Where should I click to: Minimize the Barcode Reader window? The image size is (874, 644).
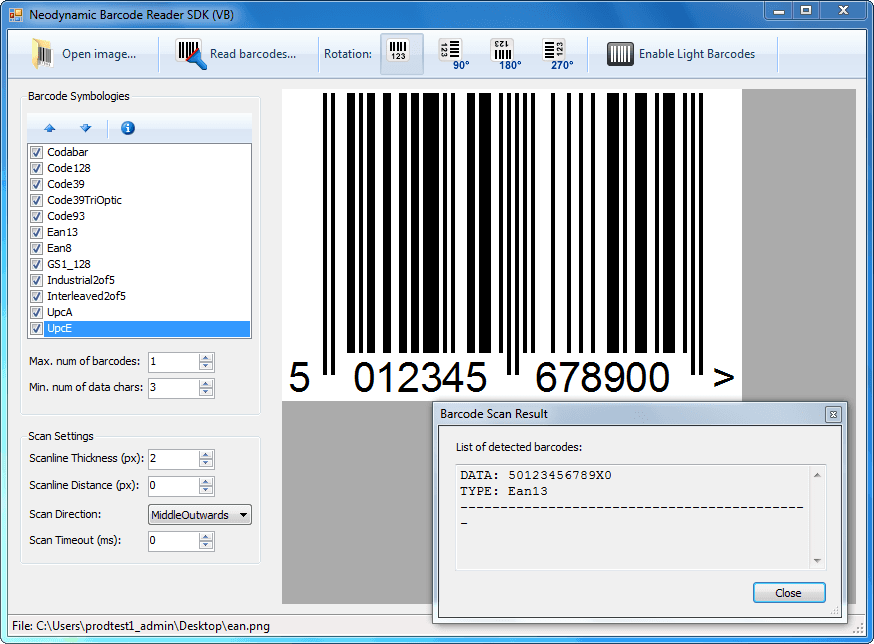pos(779,11)
